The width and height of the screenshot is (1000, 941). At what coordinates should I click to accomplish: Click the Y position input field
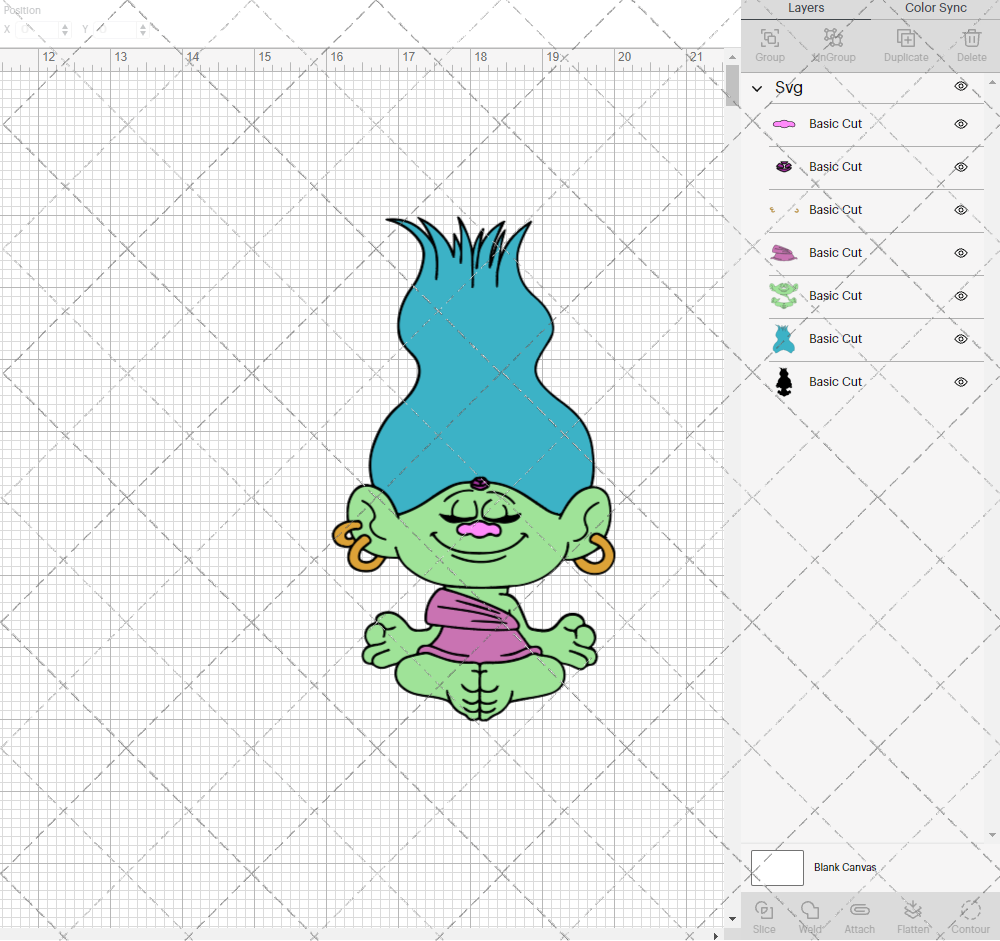[x=116, y=29]
